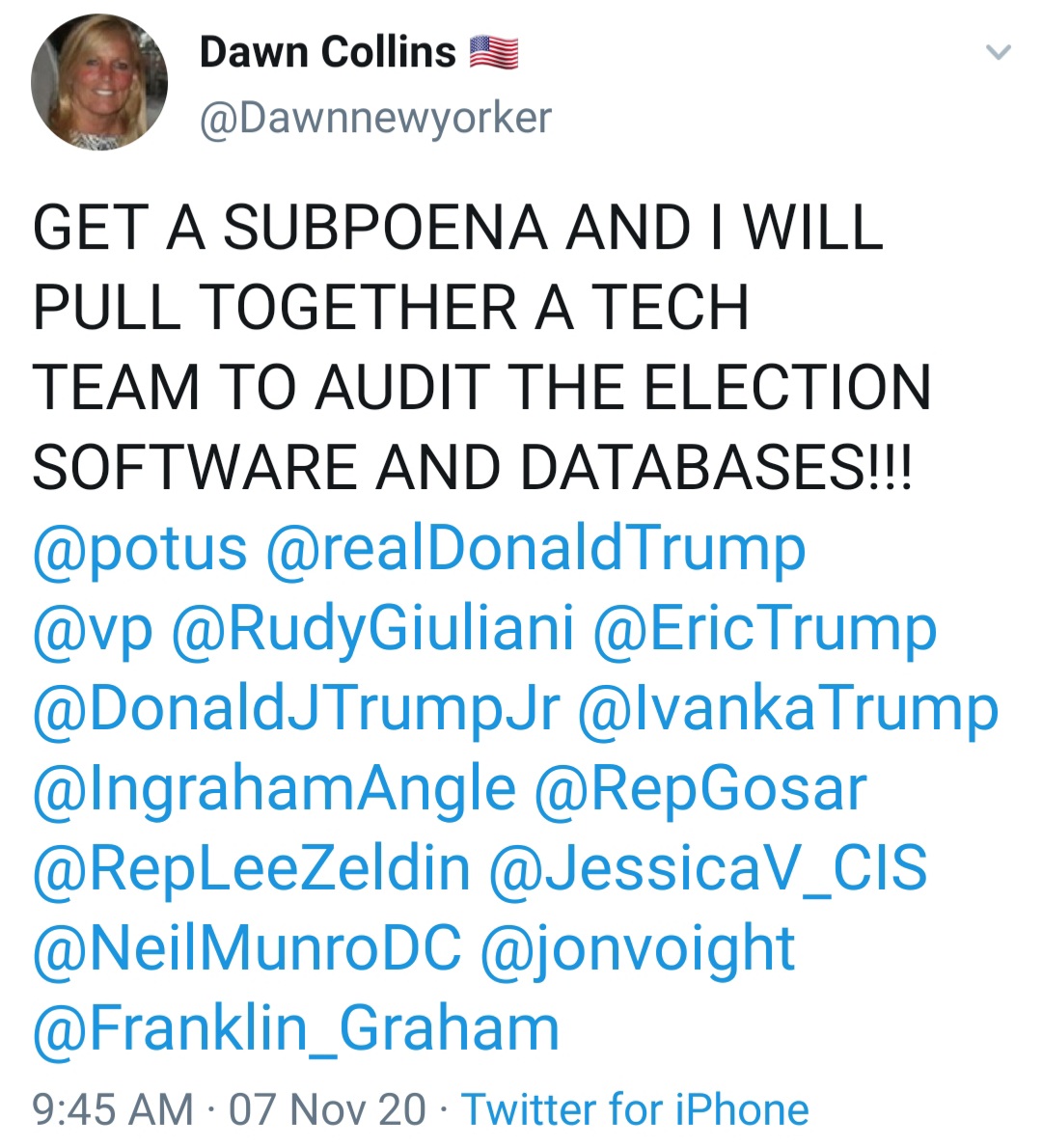This screenshot has width=1042, height=1148.
Task: Open the @EricTrump mention
Action: pos(765,629)
